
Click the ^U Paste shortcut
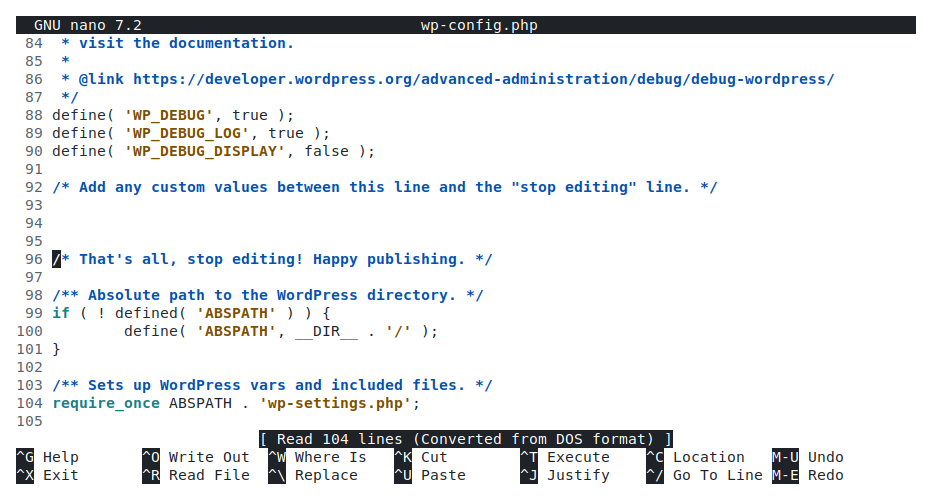430,475
